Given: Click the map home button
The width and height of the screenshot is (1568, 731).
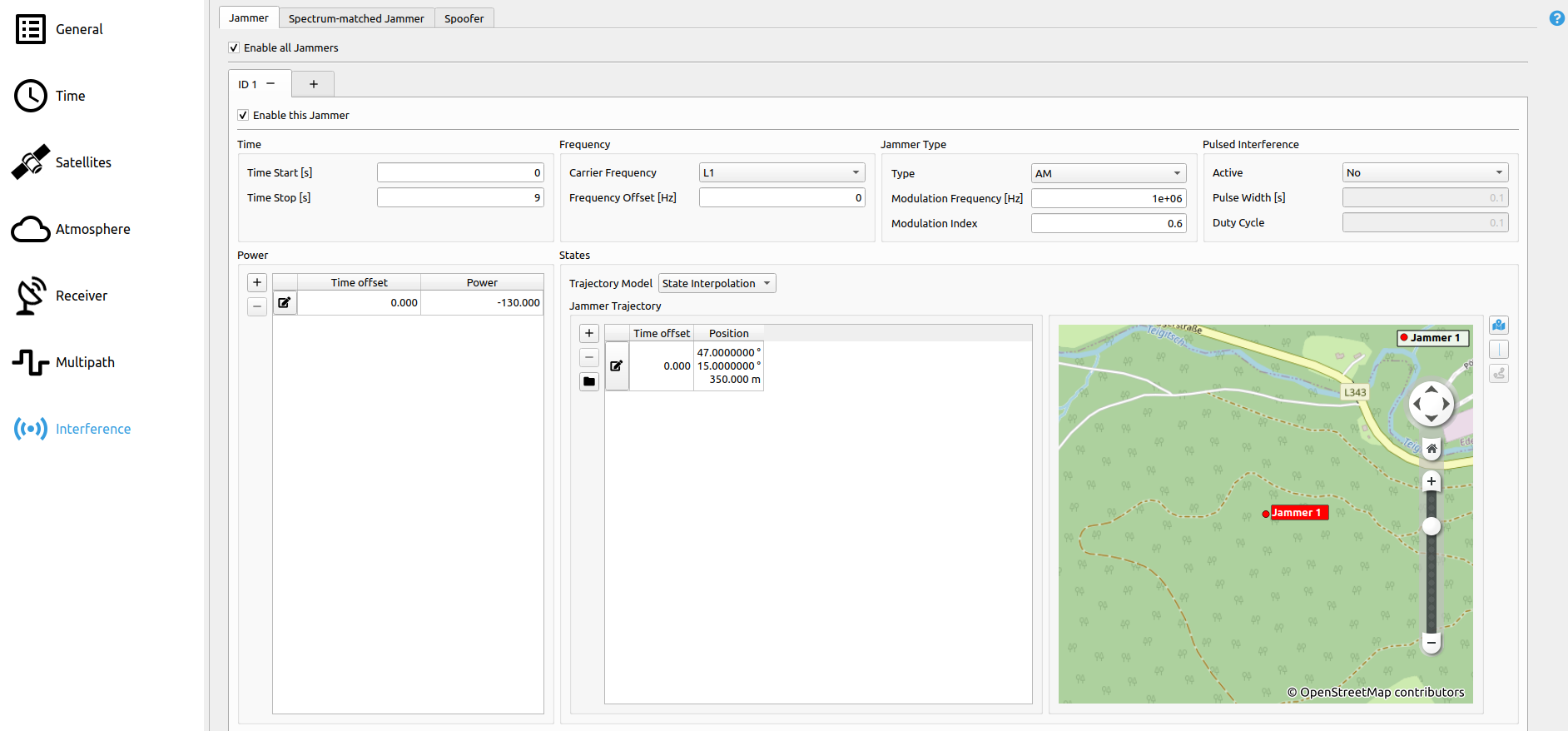Looking at the screenshot, I should (x=1432, y=449).
